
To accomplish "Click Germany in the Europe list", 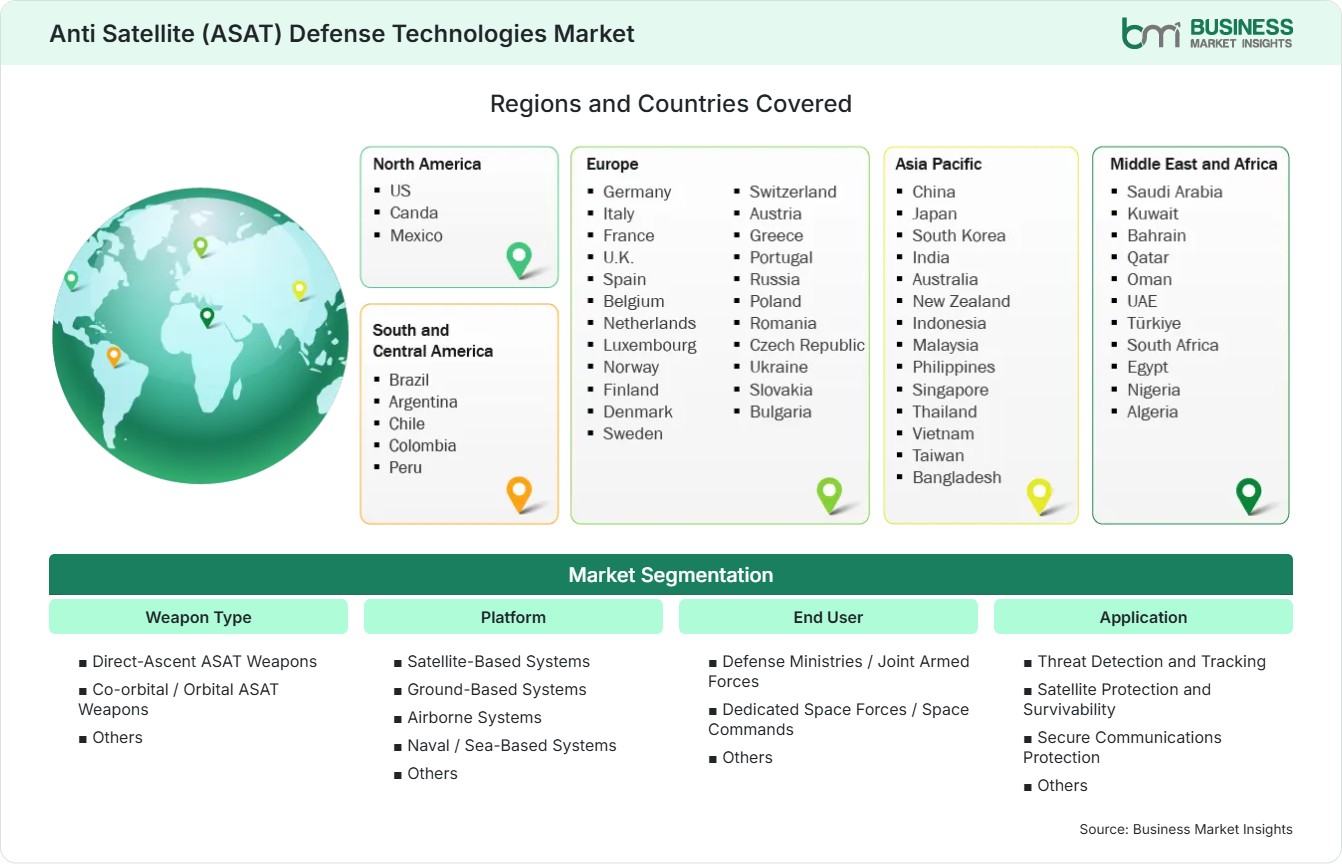I will click(x=637, y=191).
